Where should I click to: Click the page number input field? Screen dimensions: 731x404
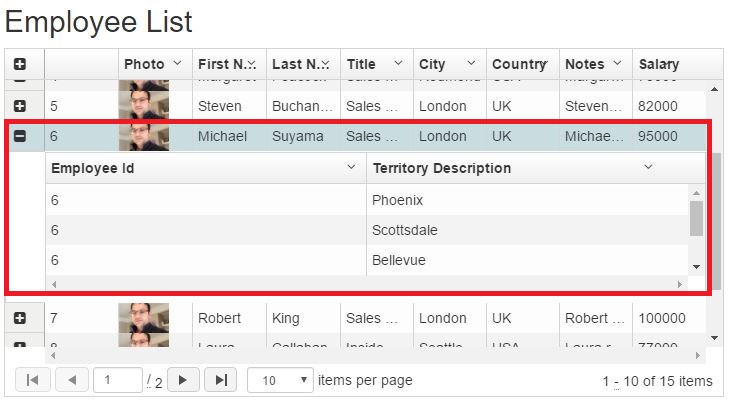coord(117,380)
